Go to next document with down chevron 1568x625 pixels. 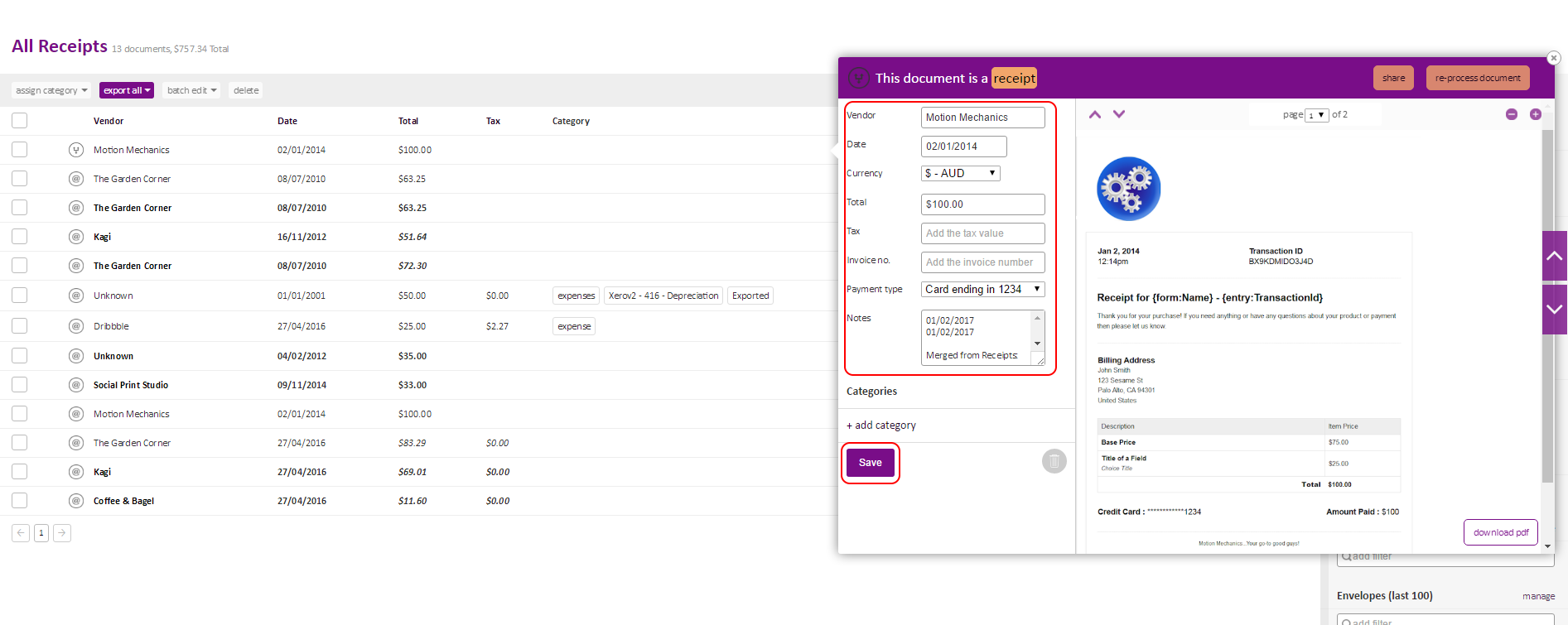pos(1119,114)
